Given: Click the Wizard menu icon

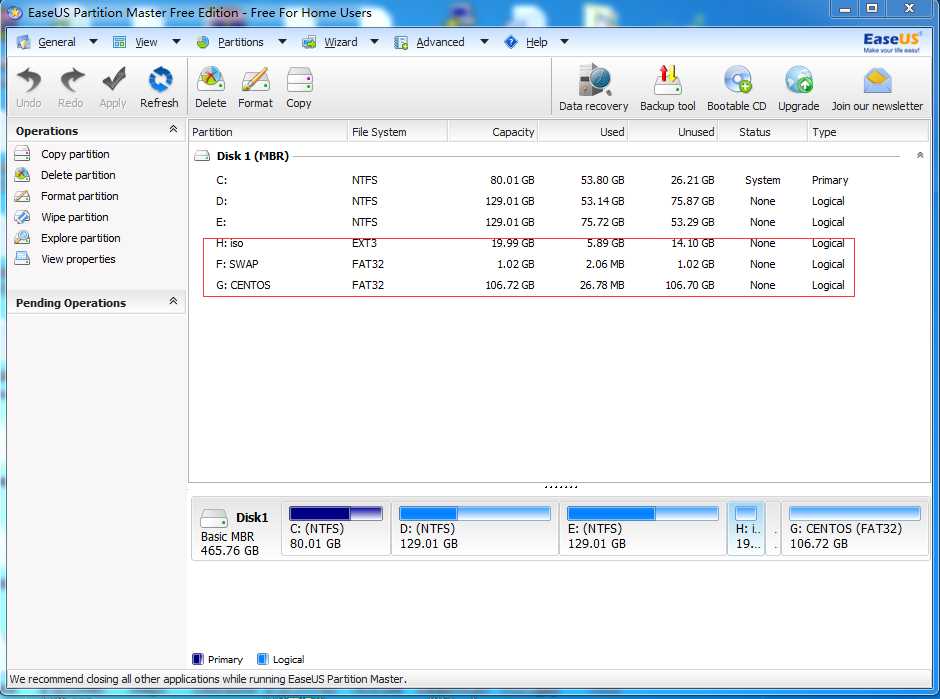Looking at the screenshot, I should 309,42.
